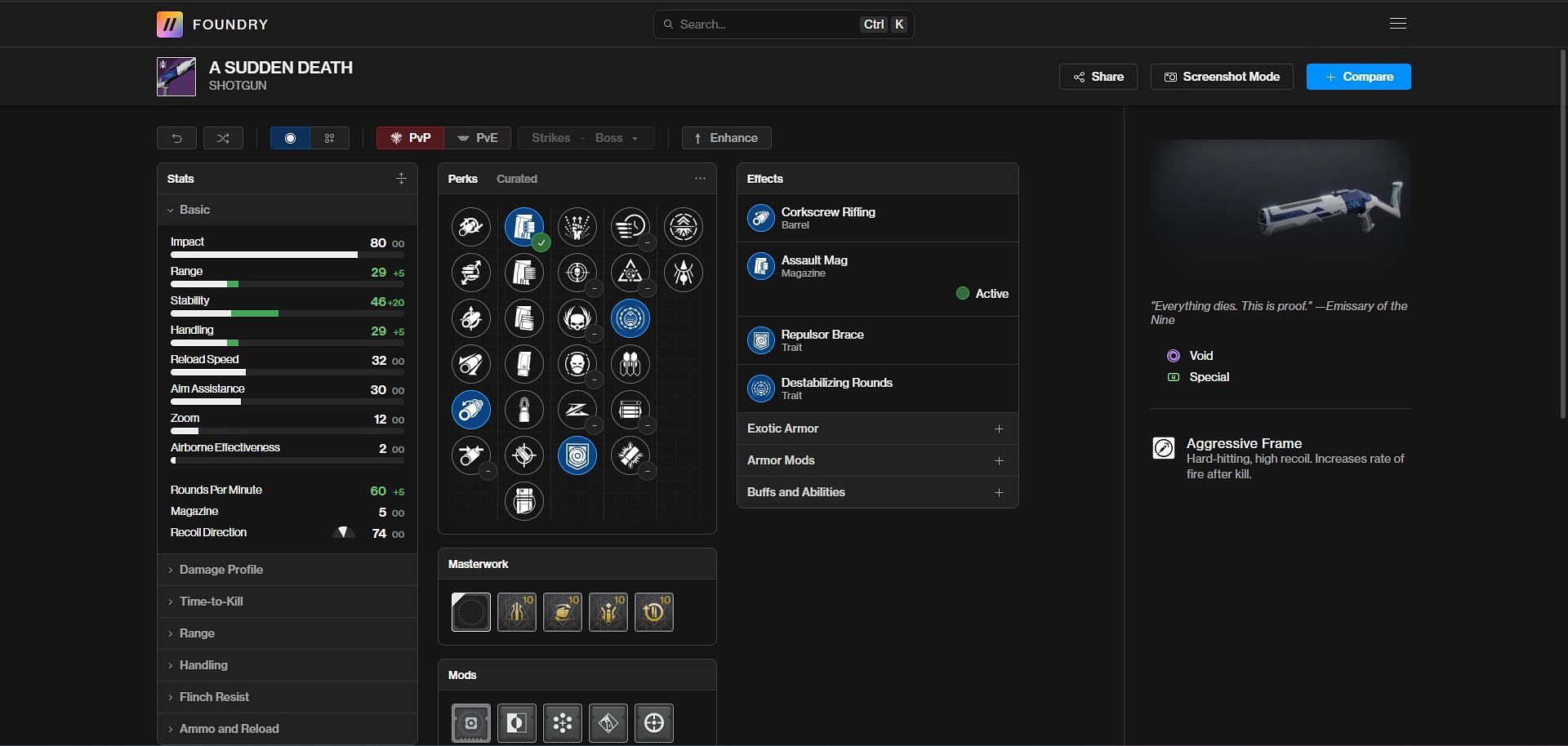Click the undo arrow button

coord(176,138)
